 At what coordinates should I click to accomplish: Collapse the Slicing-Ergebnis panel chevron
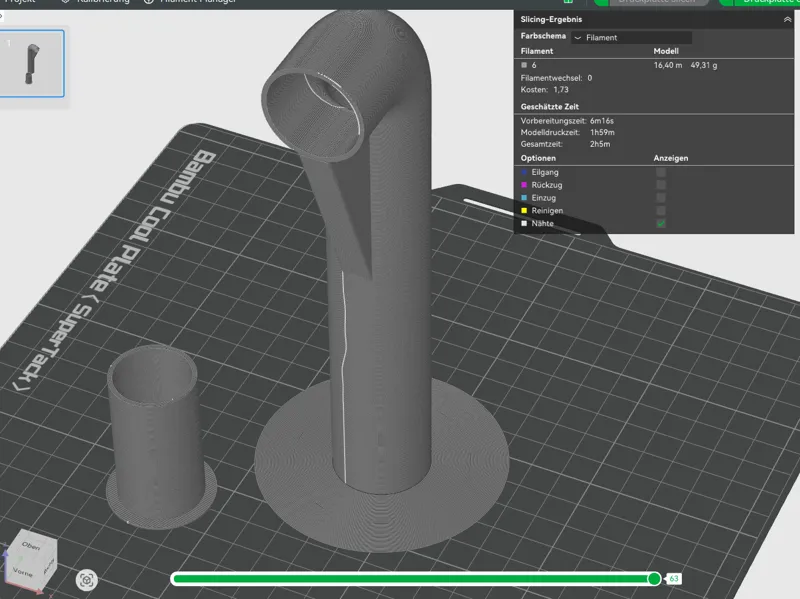pyautogui.click(x=787, y=19)
